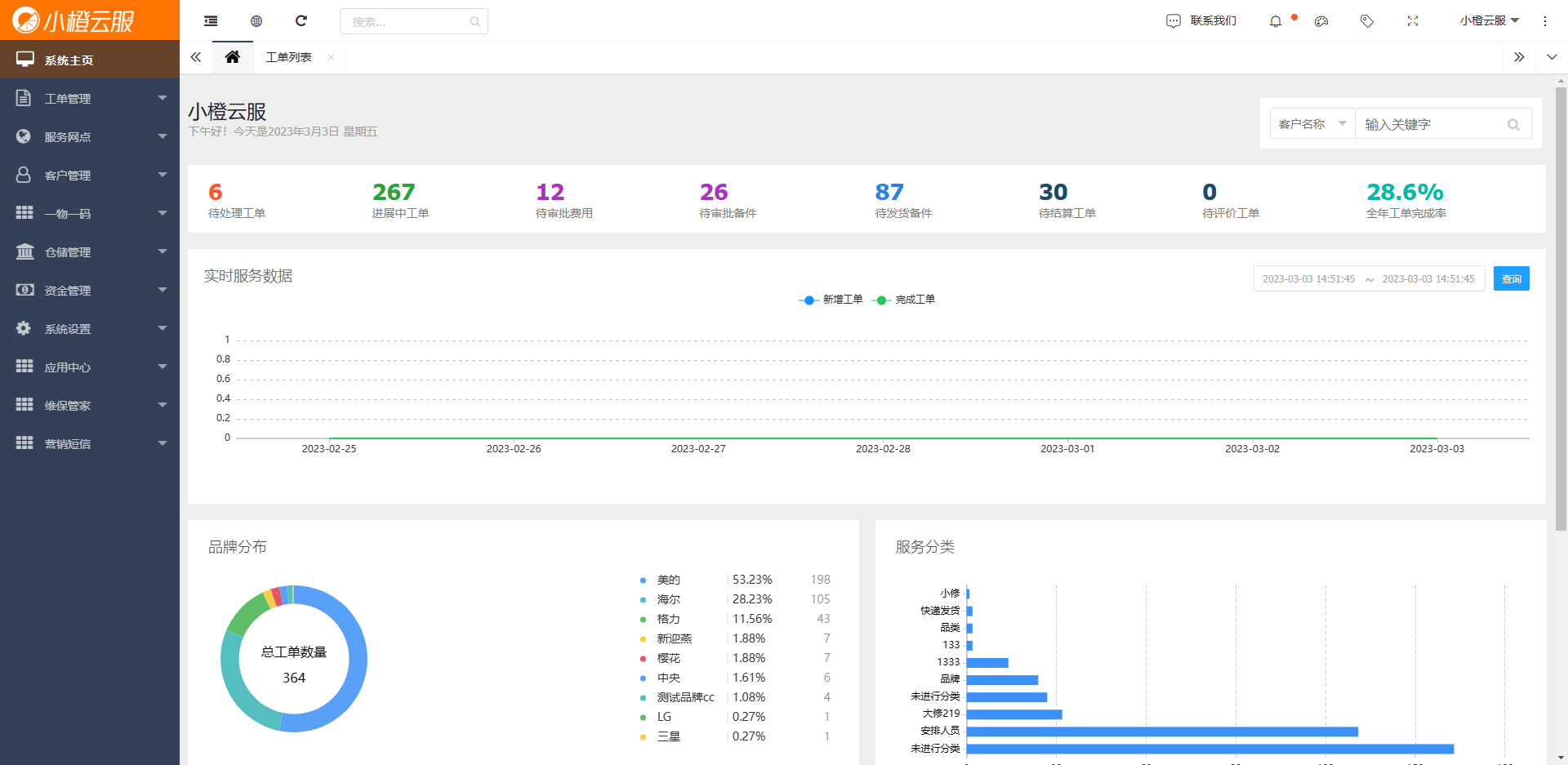Screen dimensions: 1568x765
Task: Toggle 美的 brand in pie chart legend
Action: 668,580
